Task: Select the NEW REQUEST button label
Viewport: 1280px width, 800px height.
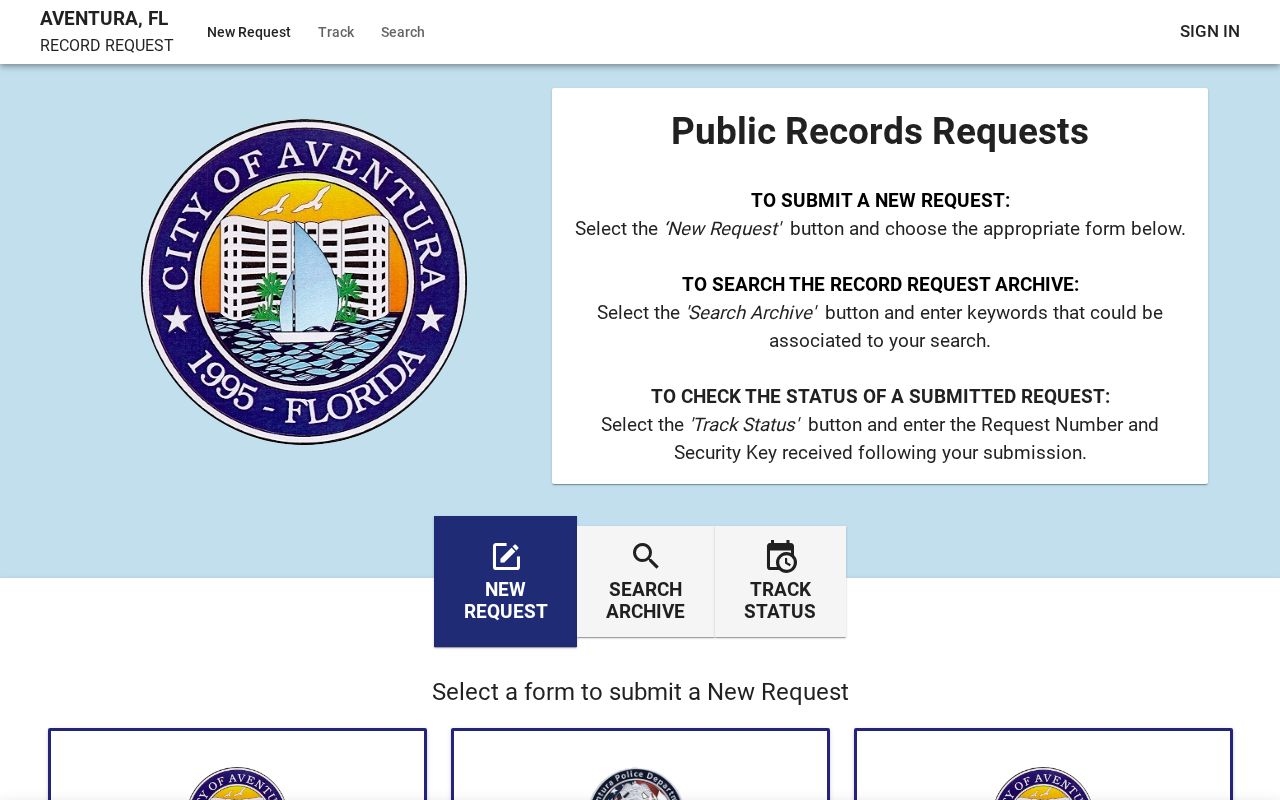Action: coord(505,600)
